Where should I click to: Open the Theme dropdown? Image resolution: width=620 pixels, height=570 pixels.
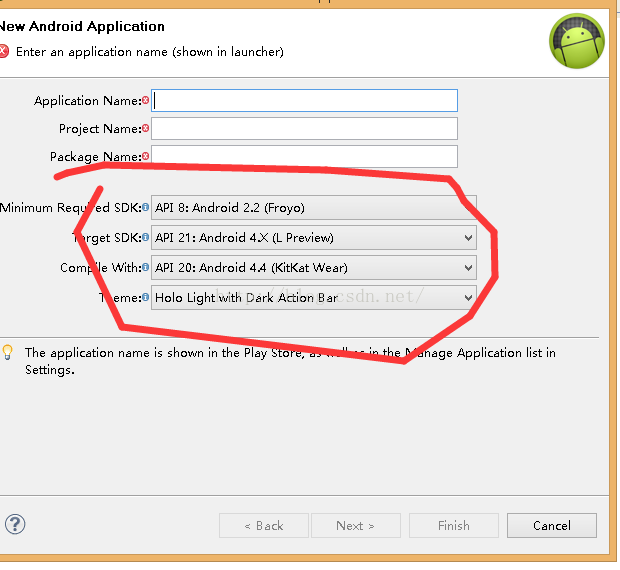314,298
